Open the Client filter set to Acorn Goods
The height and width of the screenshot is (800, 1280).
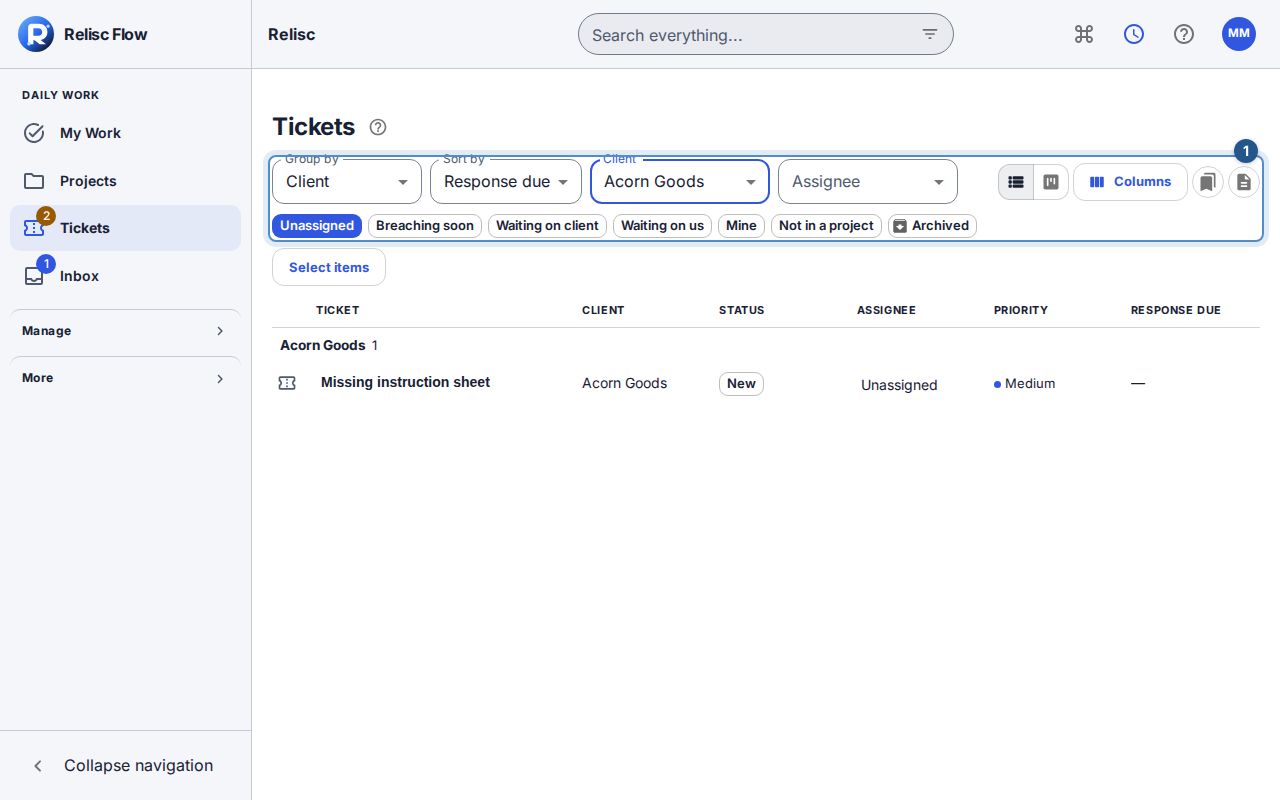tap(680, 182)
